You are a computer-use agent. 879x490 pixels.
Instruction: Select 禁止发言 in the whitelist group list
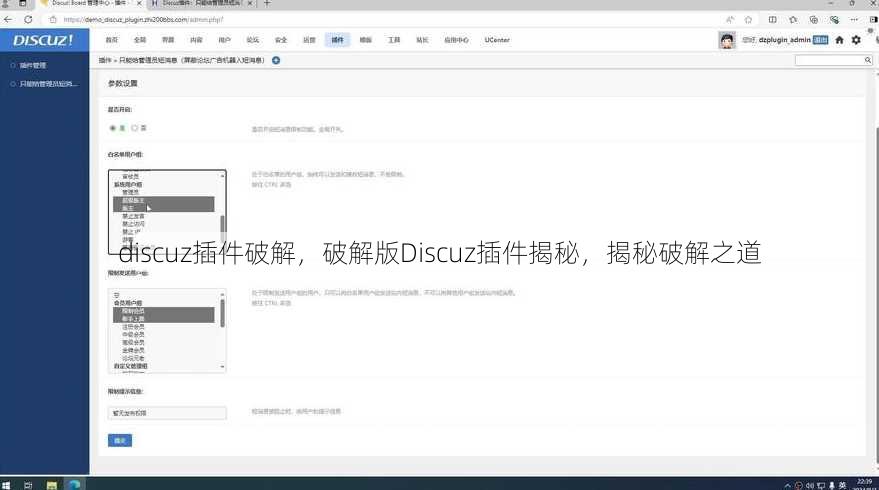[133, 216]
